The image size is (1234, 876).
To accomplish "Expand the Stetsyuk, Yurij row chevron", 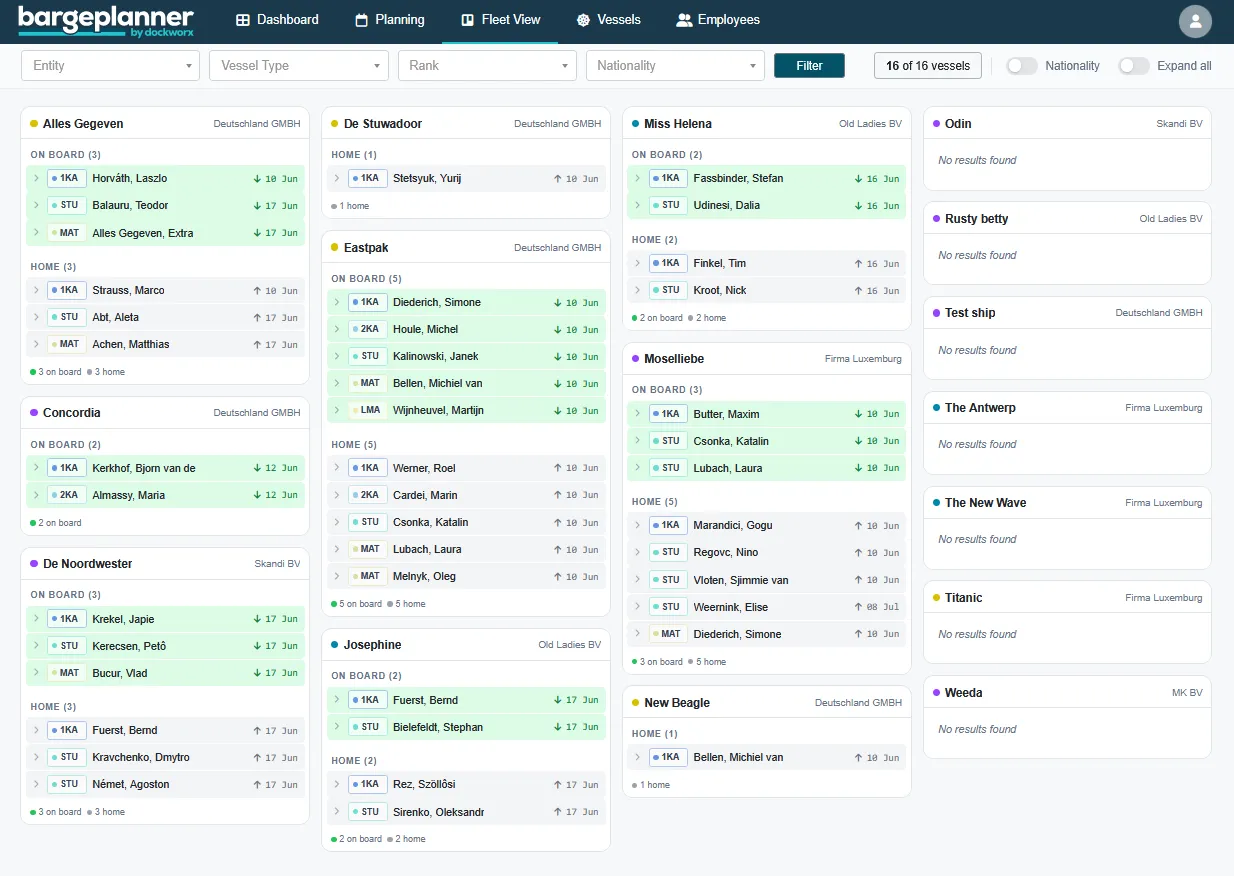I will click(x=338, y=179).
